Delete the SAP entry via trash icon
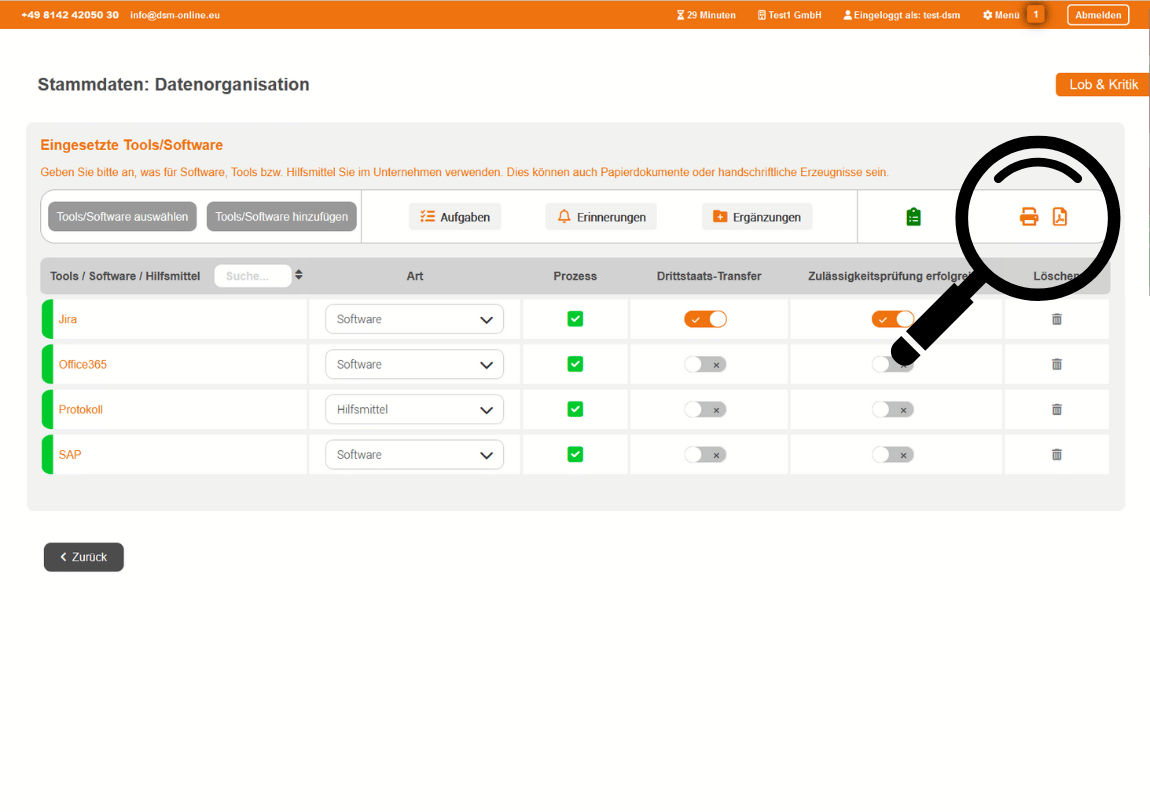1150x812 pixels. (x=1057, y=454)
